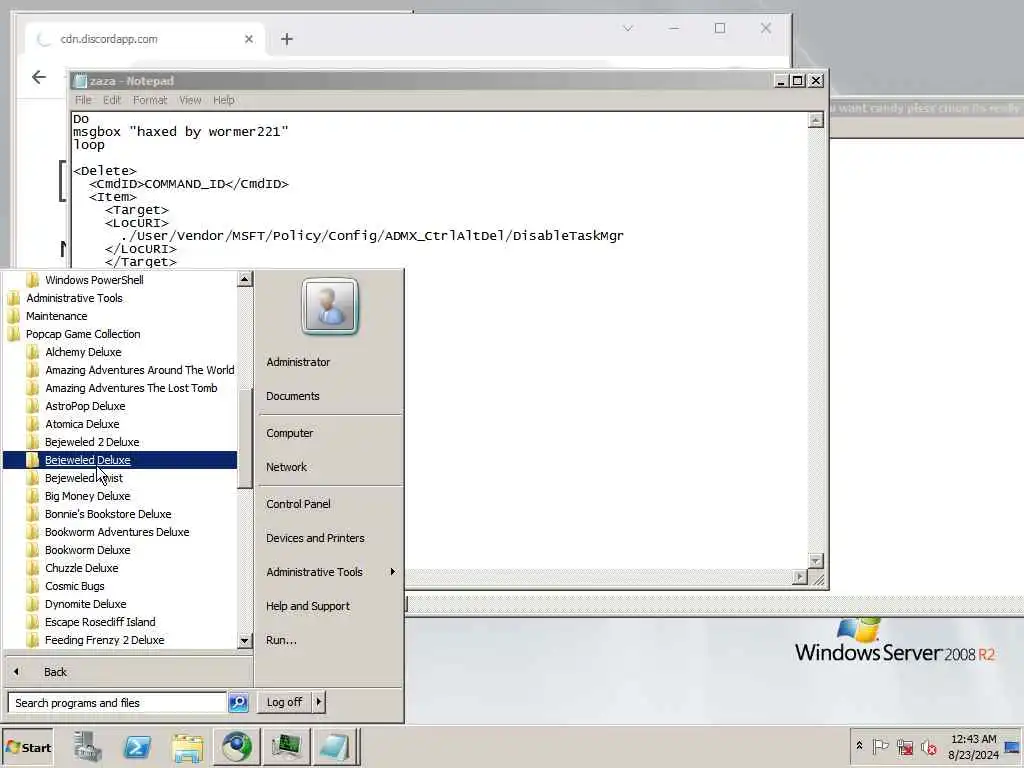Open the AstroPop Deluxe folder
This screenshot has width=1024, height=768.
click(85, 406)
